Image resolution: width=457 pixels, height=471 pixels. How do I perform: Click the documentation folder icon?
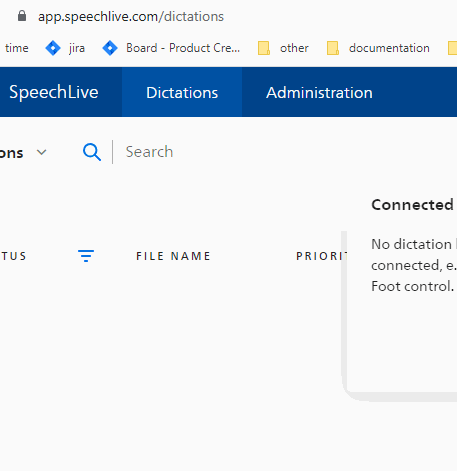tap(333, 48)
